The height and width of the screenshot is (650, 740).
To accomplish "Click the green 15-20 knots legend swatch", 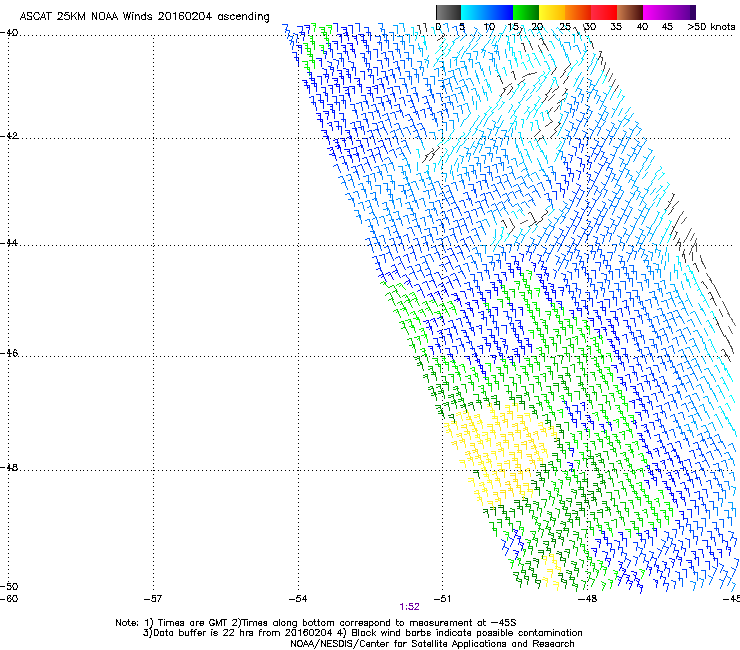I will 526,12.
